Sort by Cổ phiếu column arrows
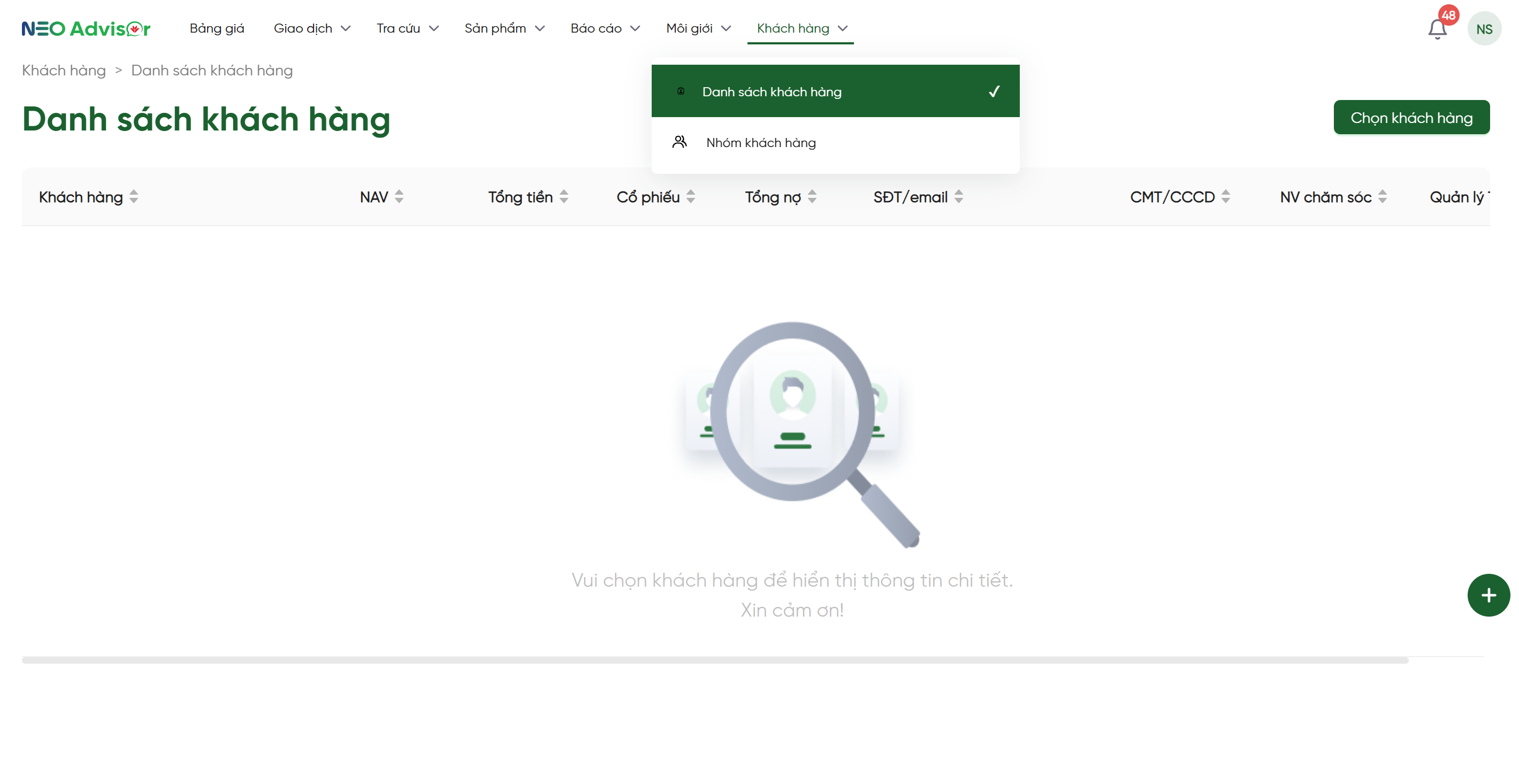This screenshot has height=784, width=1519. click(x=691, y=197)
